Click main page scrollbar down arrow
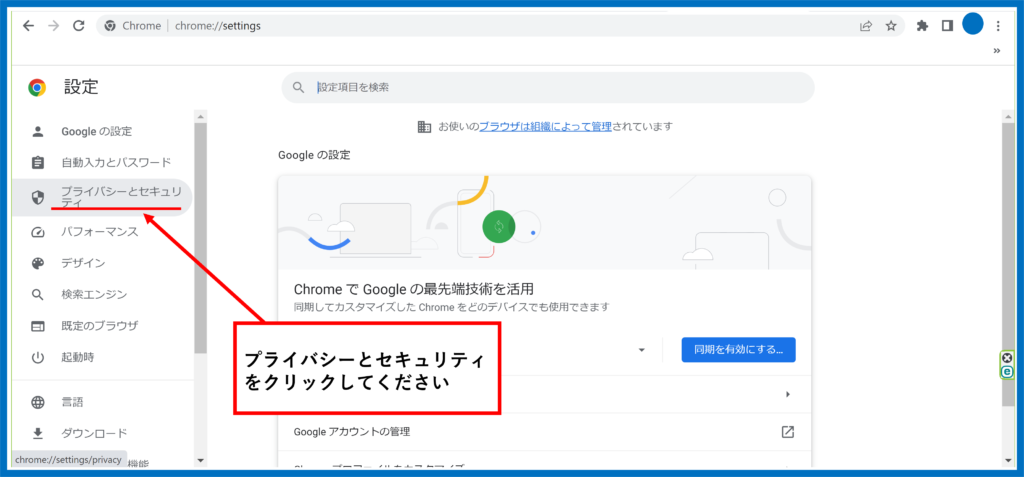This screenshot has height=477, width=1024. (x=1008, y=461)
